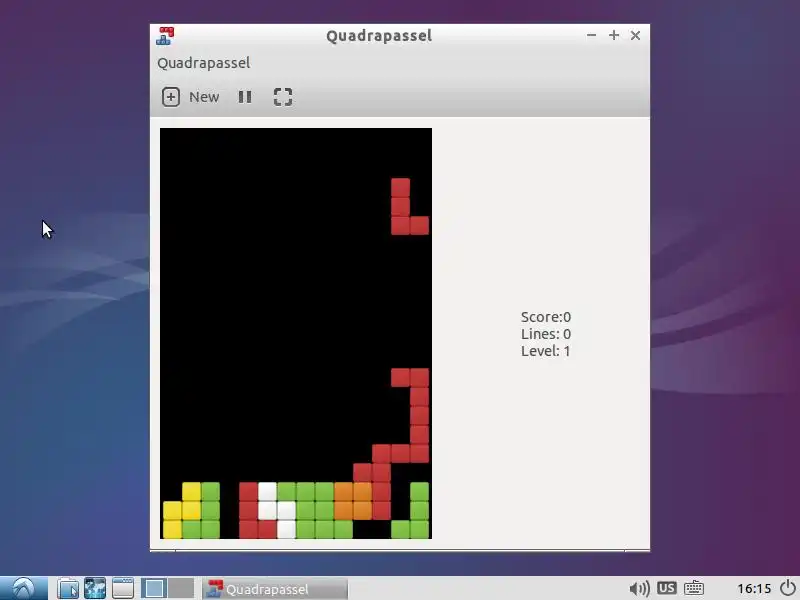Screen dimensions: 800x600
Task: Click the show desktop taskbar icon
Action: tap(123, 588)
